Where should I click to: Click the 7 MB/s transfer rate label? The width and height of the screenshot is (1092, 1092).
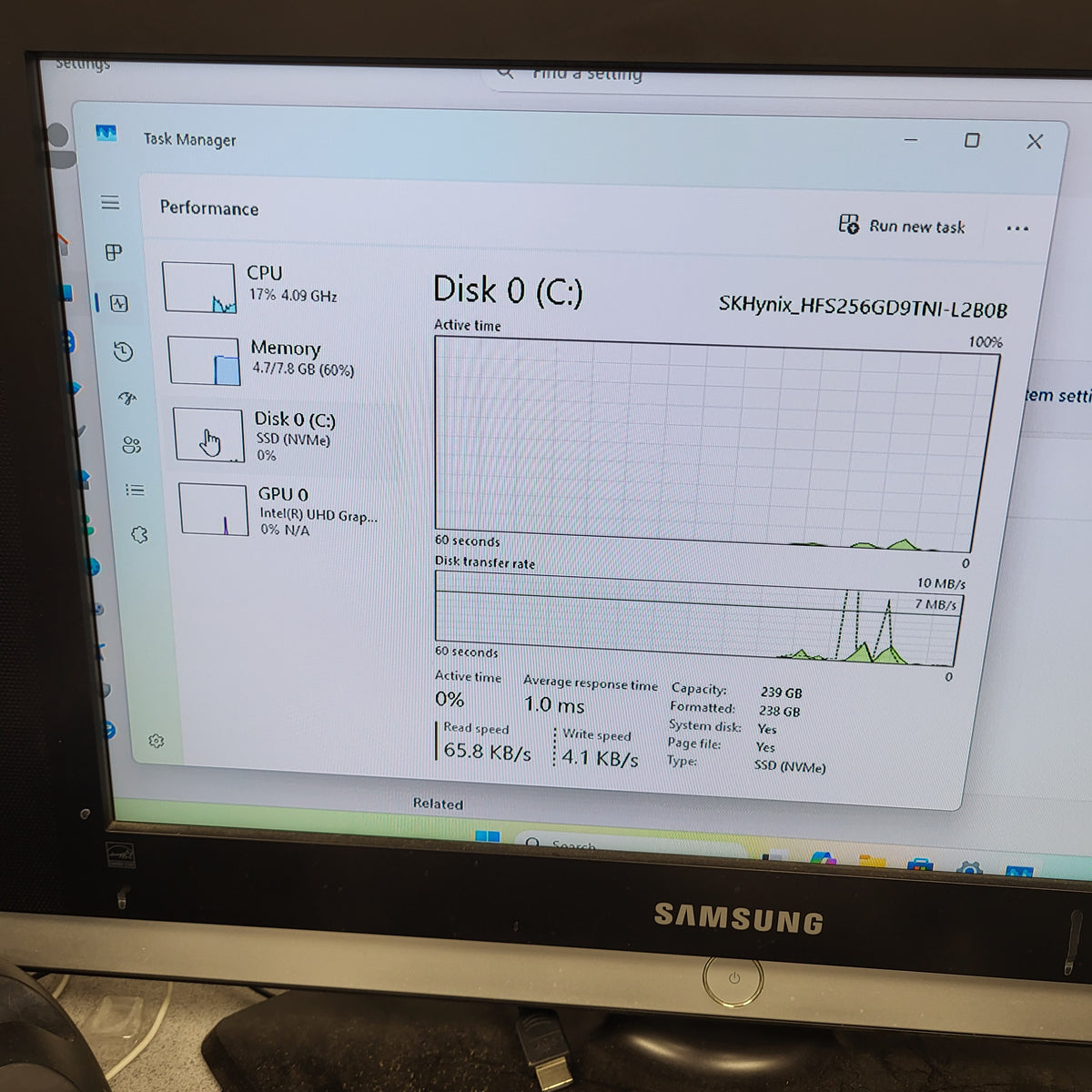pos(935,604)
